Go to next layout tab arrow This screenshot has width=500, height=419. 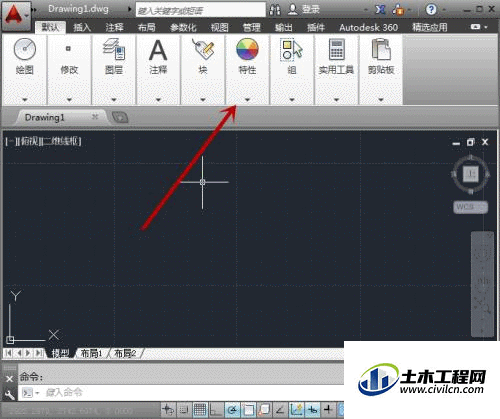[29, 353]
